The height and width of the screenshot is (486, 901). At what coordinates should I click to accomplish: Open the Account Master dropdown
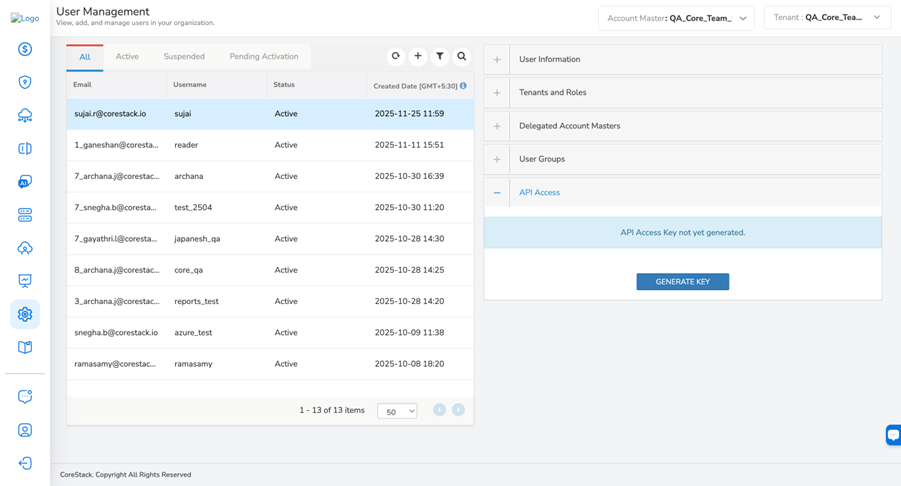click(676, 18)
